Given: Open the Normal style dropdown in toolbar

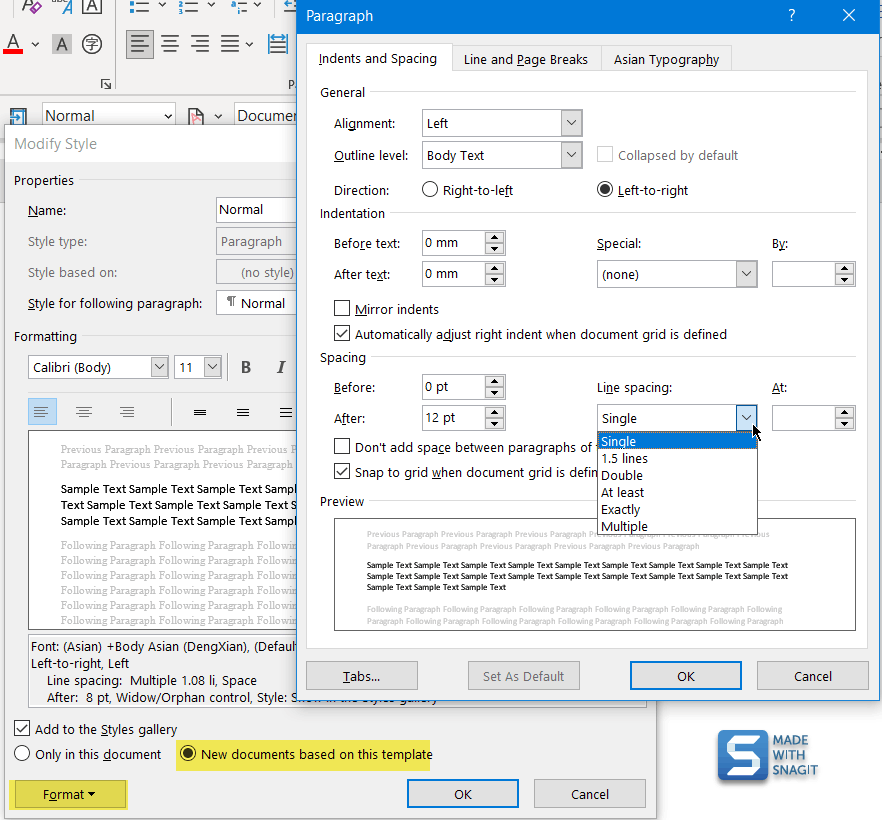Looking at the screenshot, I should coord(168,116).
